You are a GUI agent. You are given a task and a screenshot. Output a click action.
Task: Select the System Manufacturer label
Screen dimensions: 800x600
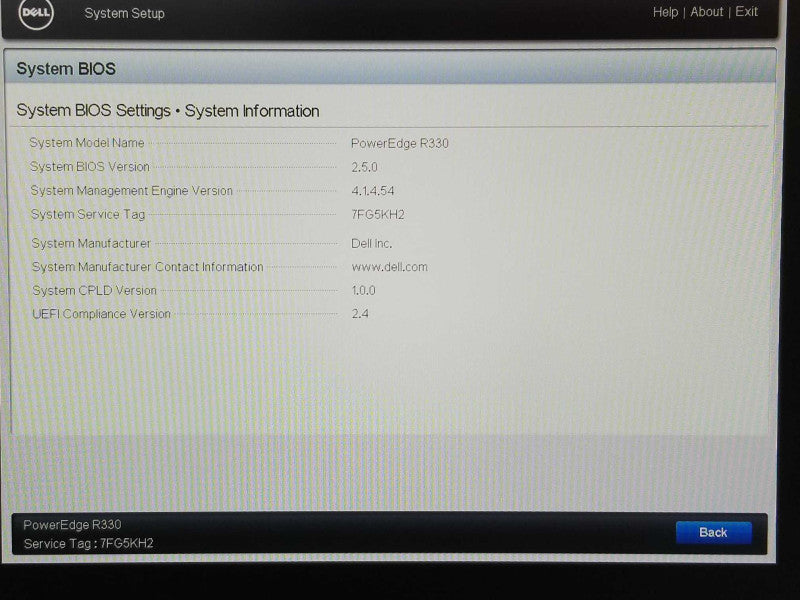coord(91,243)
